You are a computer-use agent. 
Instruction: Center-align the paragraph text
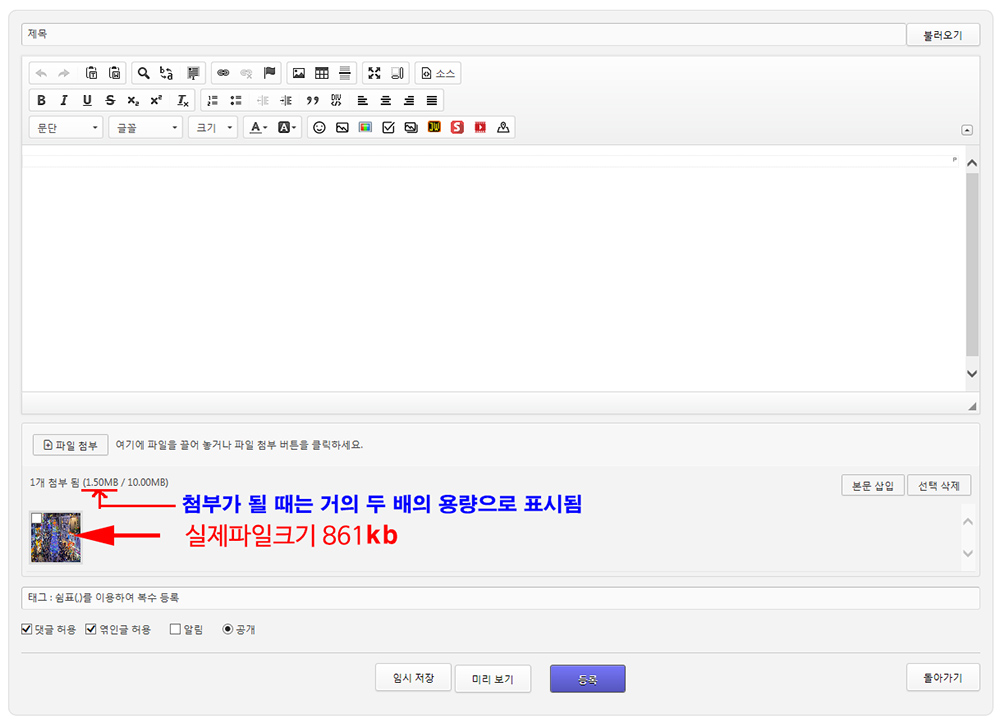[x=385, y=100]
